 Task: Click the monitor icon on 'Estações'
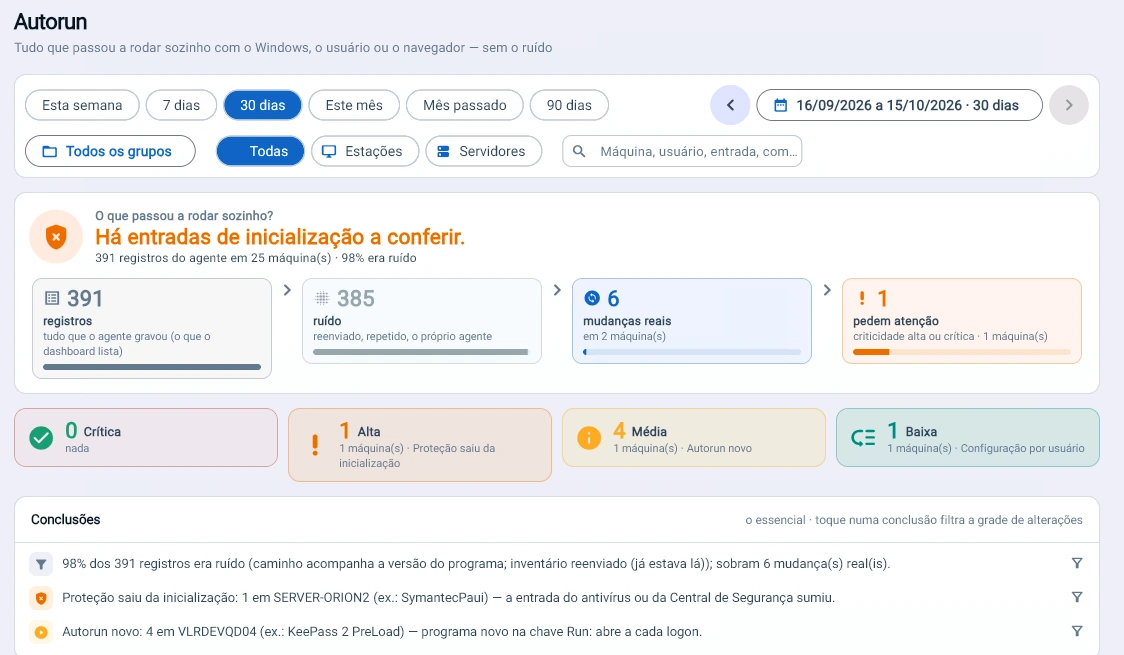pyautogui.click(x=329, y=151)
